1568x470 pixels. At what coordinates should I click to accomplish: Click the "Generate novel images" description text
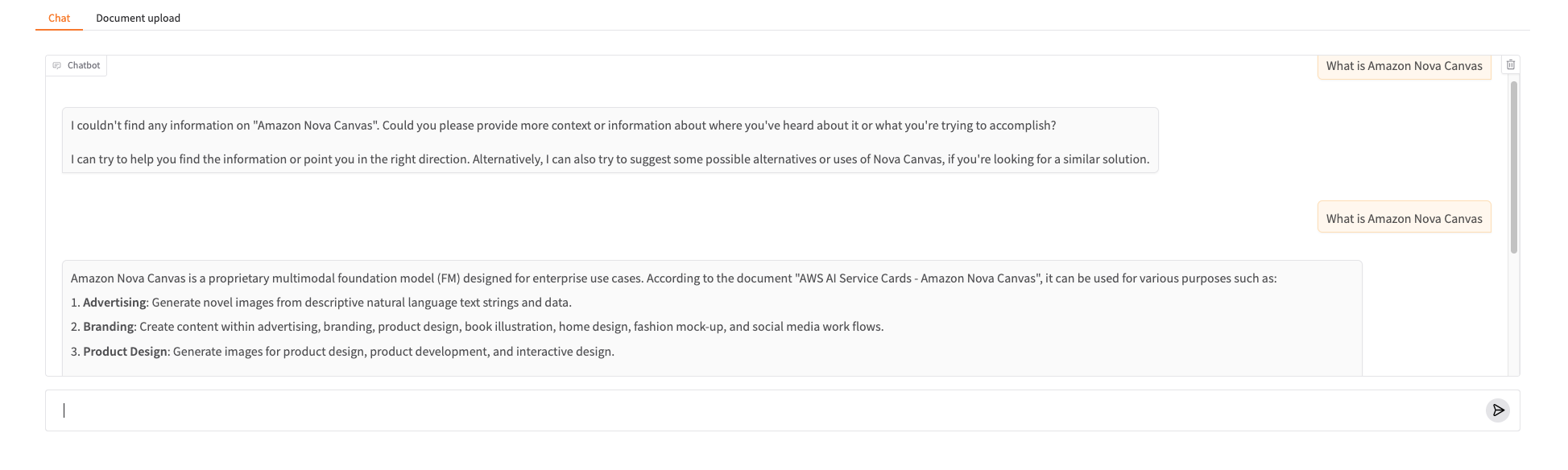[362, 303]
